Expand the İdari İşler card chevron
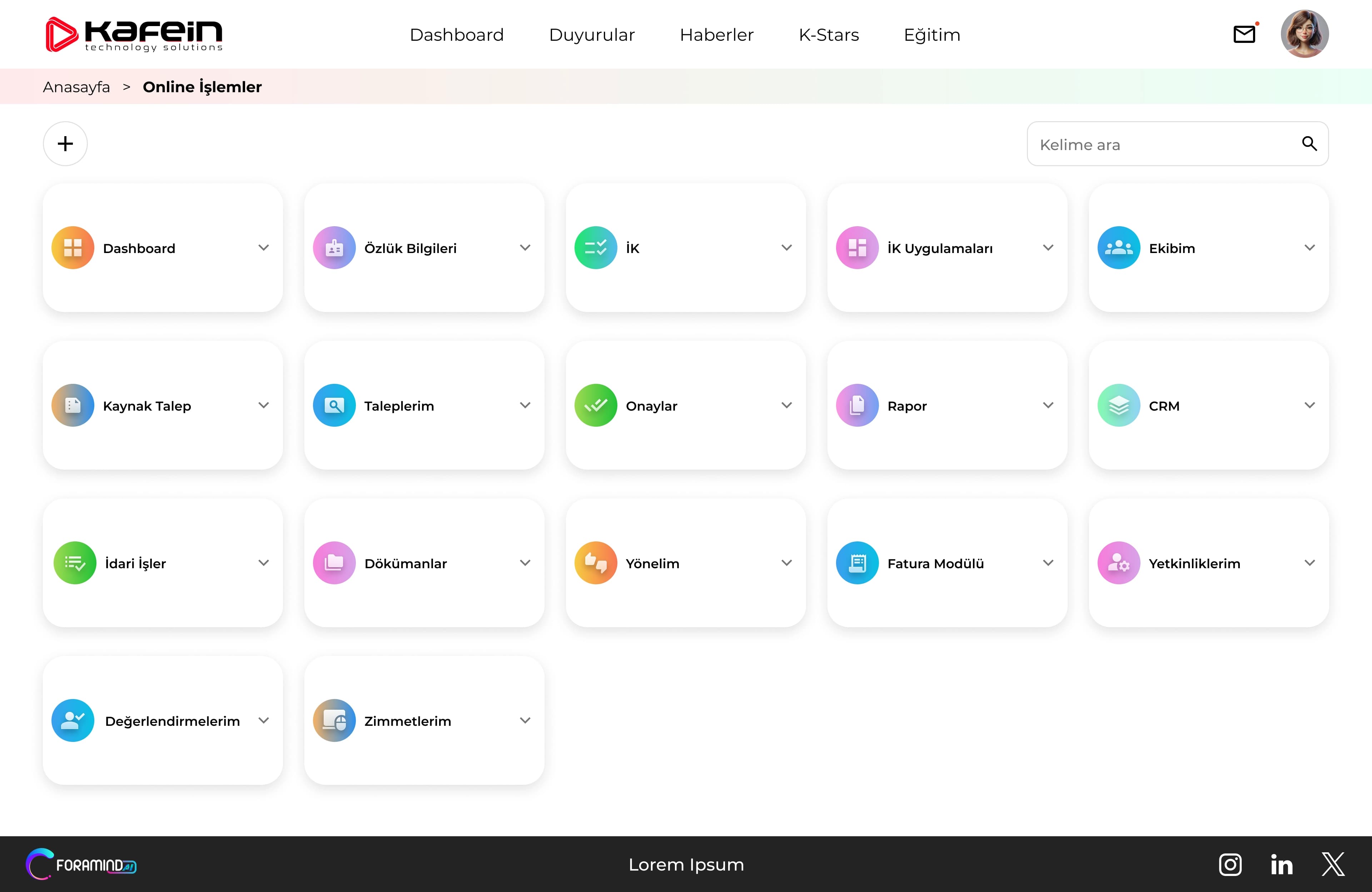Image resolution: width=1372 pixels, height=892 pixels. coord(263,563)
